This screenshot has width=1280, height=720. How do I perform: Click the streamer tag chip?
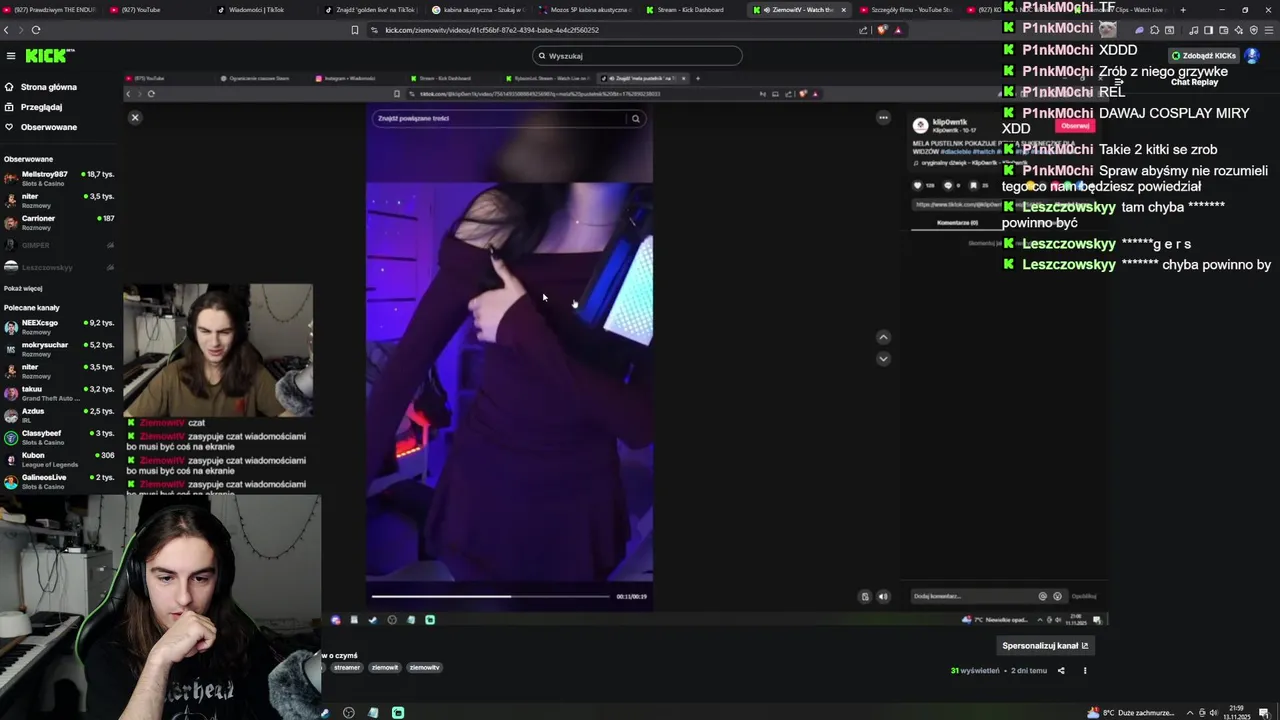347,668
